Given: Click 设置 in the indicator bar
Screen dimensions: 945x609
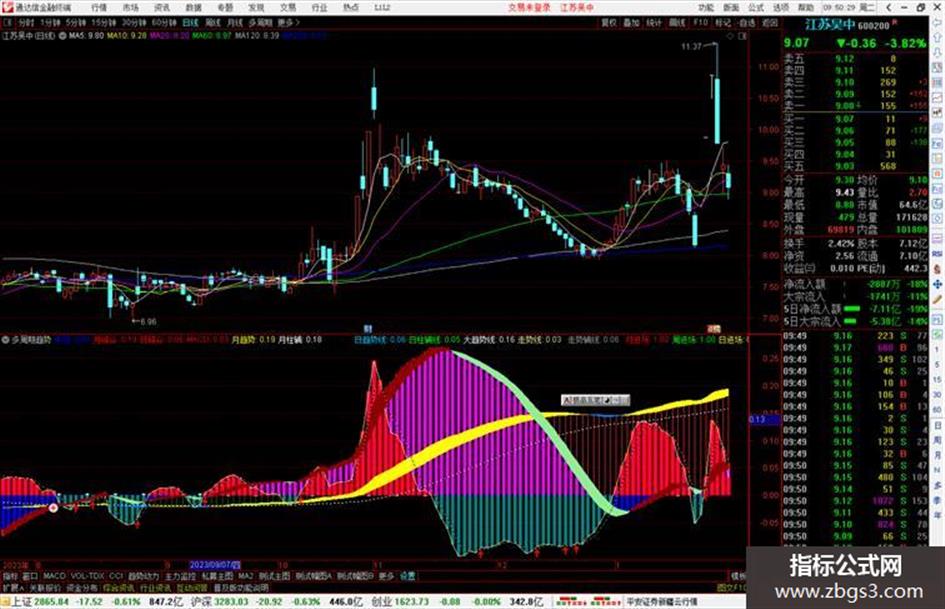Looking at the screenshot, I should pos(408,576).
